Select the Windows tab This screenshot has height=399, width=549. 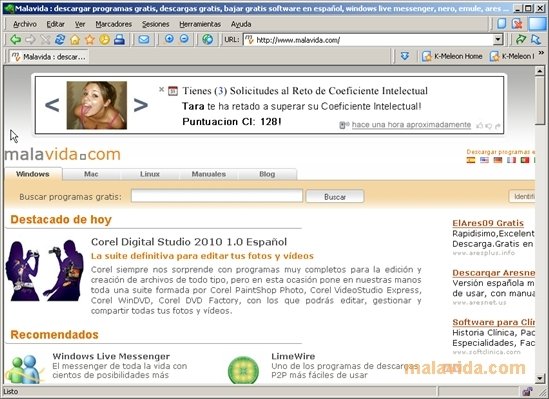pyautogui.click(x=33, y=174)
